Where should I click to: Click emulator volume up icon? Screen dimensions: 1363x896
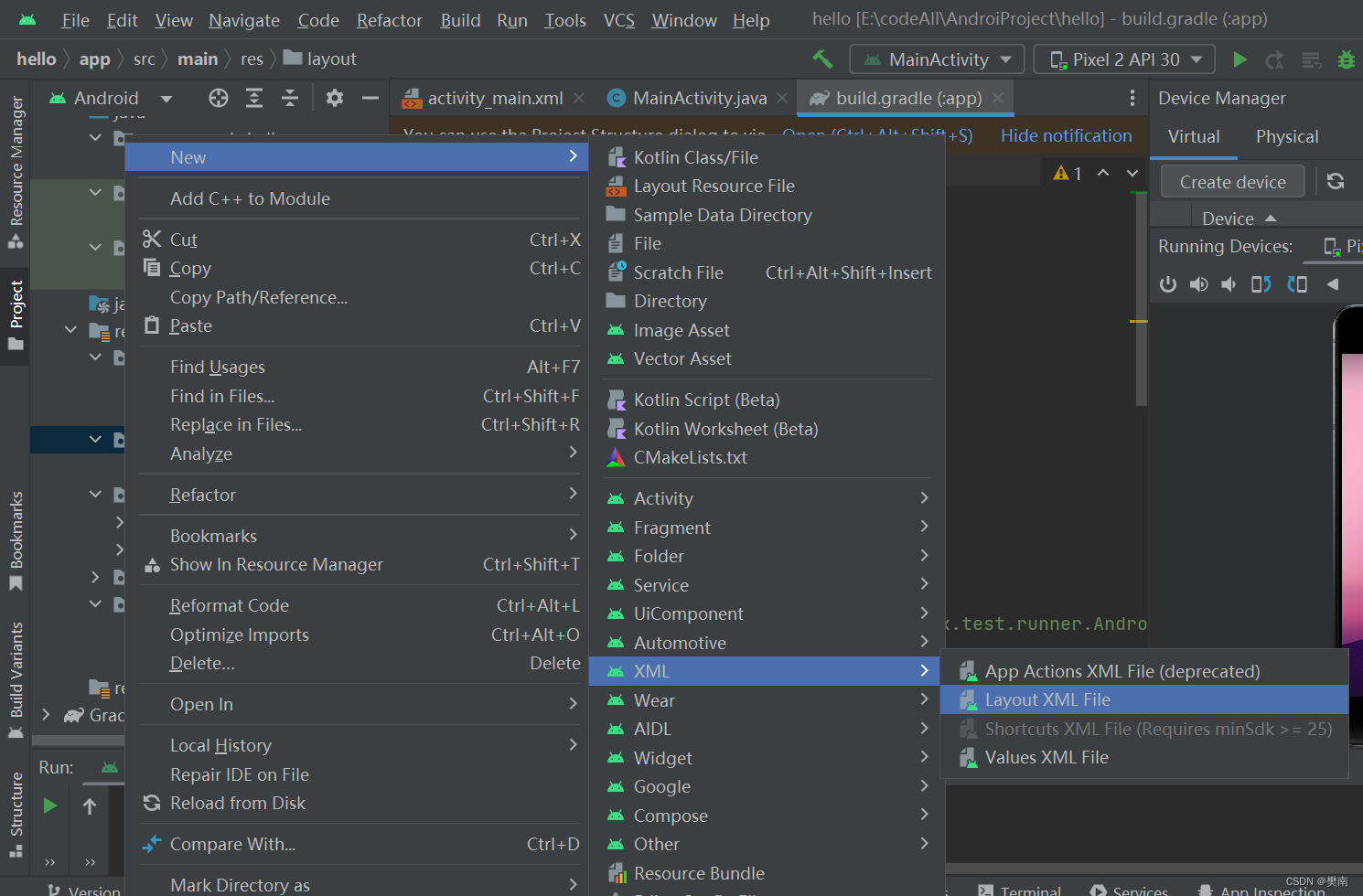tap(1198, 284)
